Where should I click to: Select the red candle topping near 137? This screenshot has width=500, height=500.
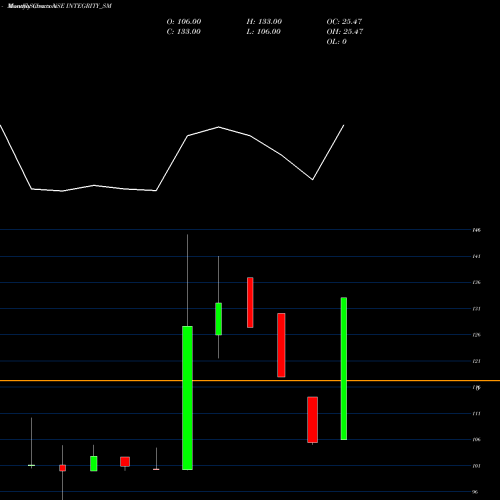[250, 302]
